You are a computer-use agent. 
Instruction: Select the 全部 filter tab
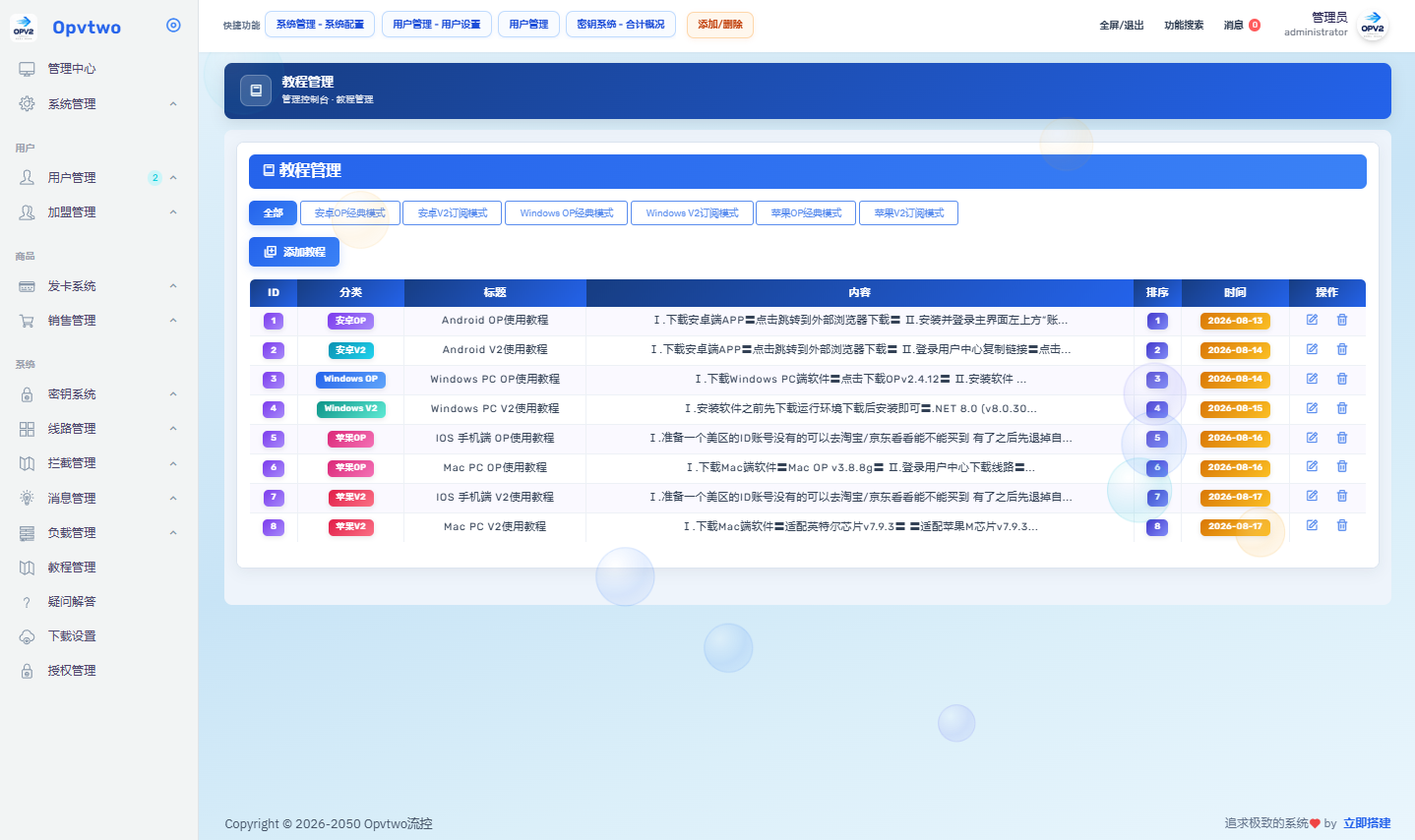point(273,212)
